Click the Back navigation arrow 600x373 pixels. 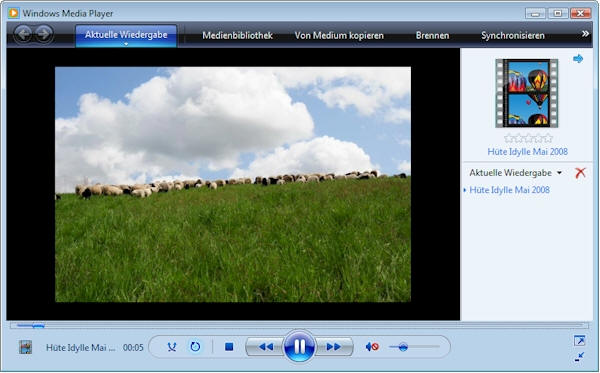(x=23, y=34)
